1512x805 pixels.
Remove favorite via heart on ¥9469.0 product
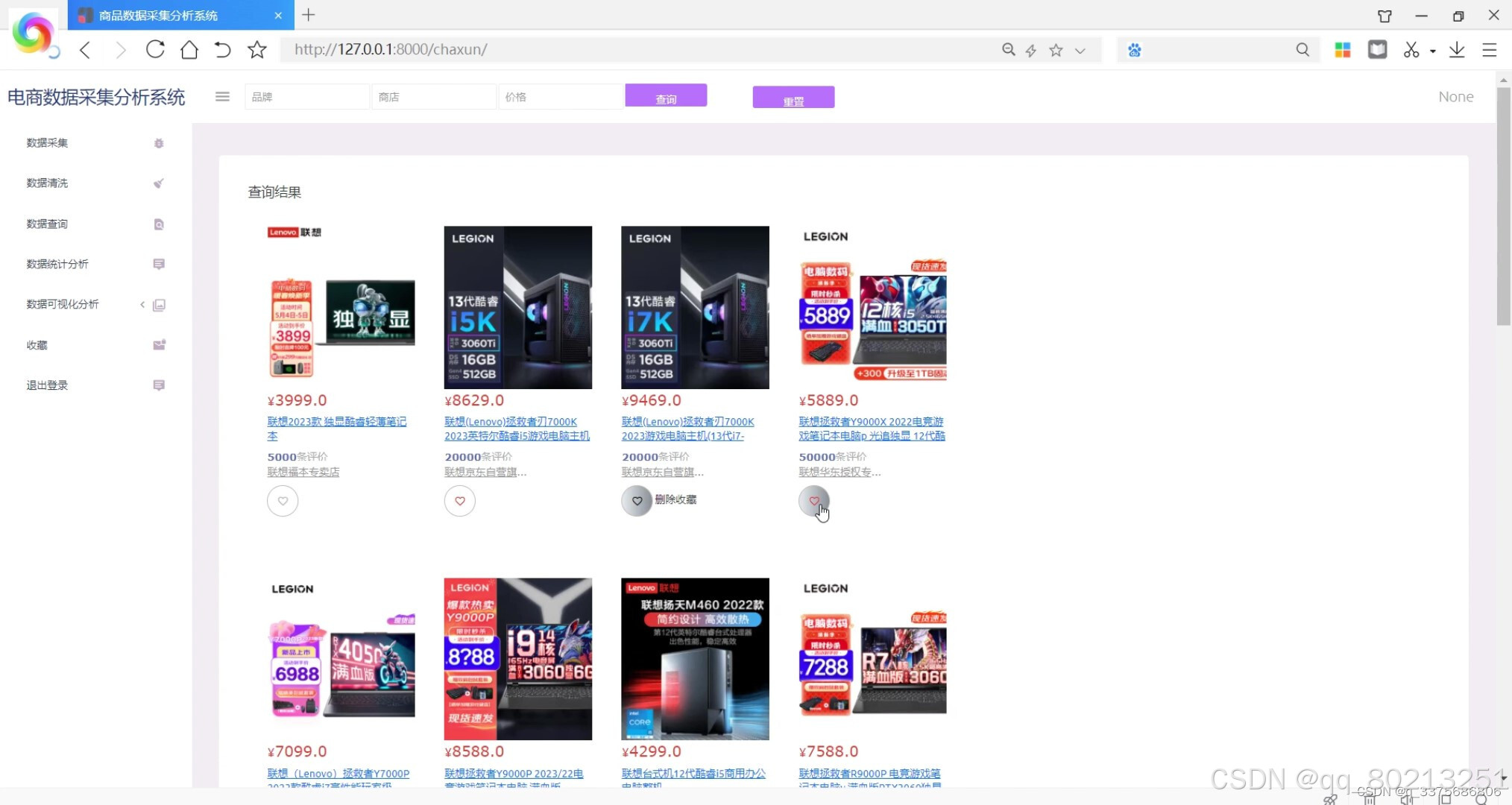637,501
